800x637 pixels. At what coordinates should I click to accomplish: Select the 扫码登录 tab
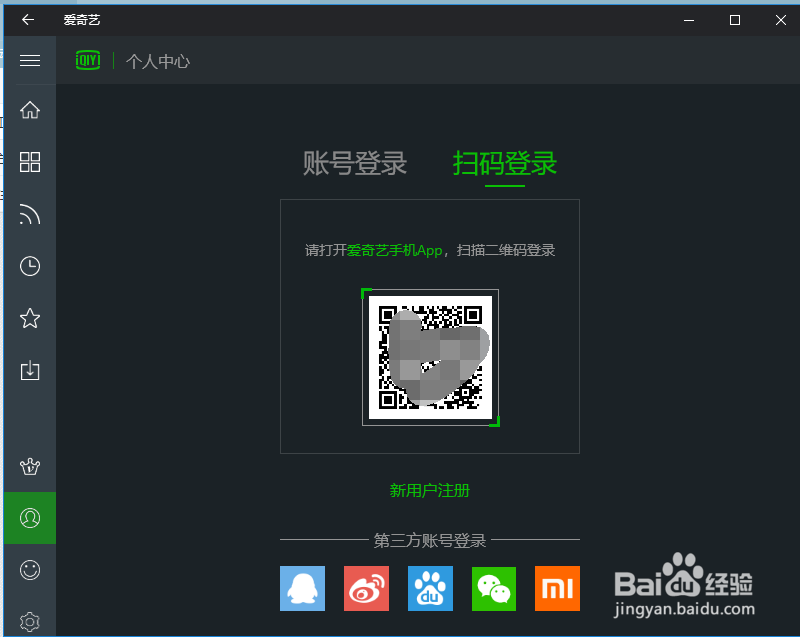pyautogui.click(x=504, y=165)
